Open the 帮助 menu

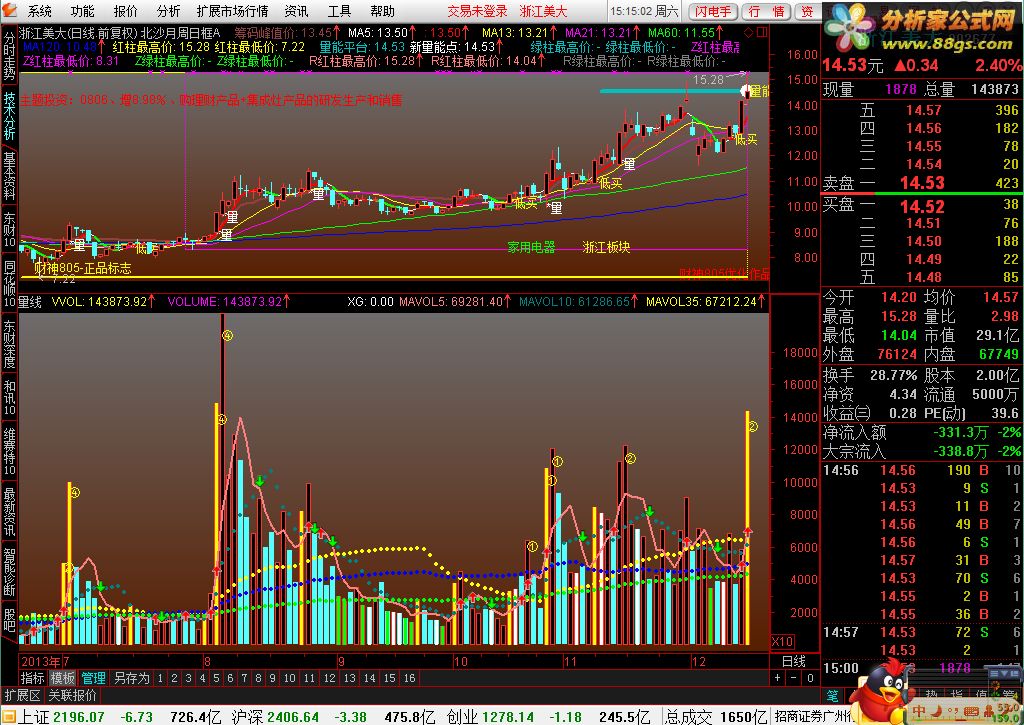[x=382, y=11]
